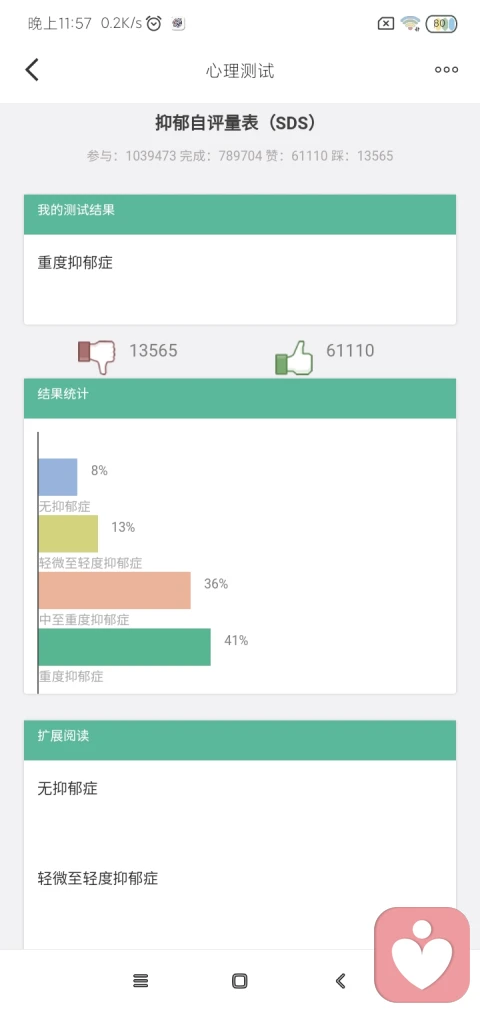
Task: Tap the green thumbs-up like icon
Action: tap(294, 357)
